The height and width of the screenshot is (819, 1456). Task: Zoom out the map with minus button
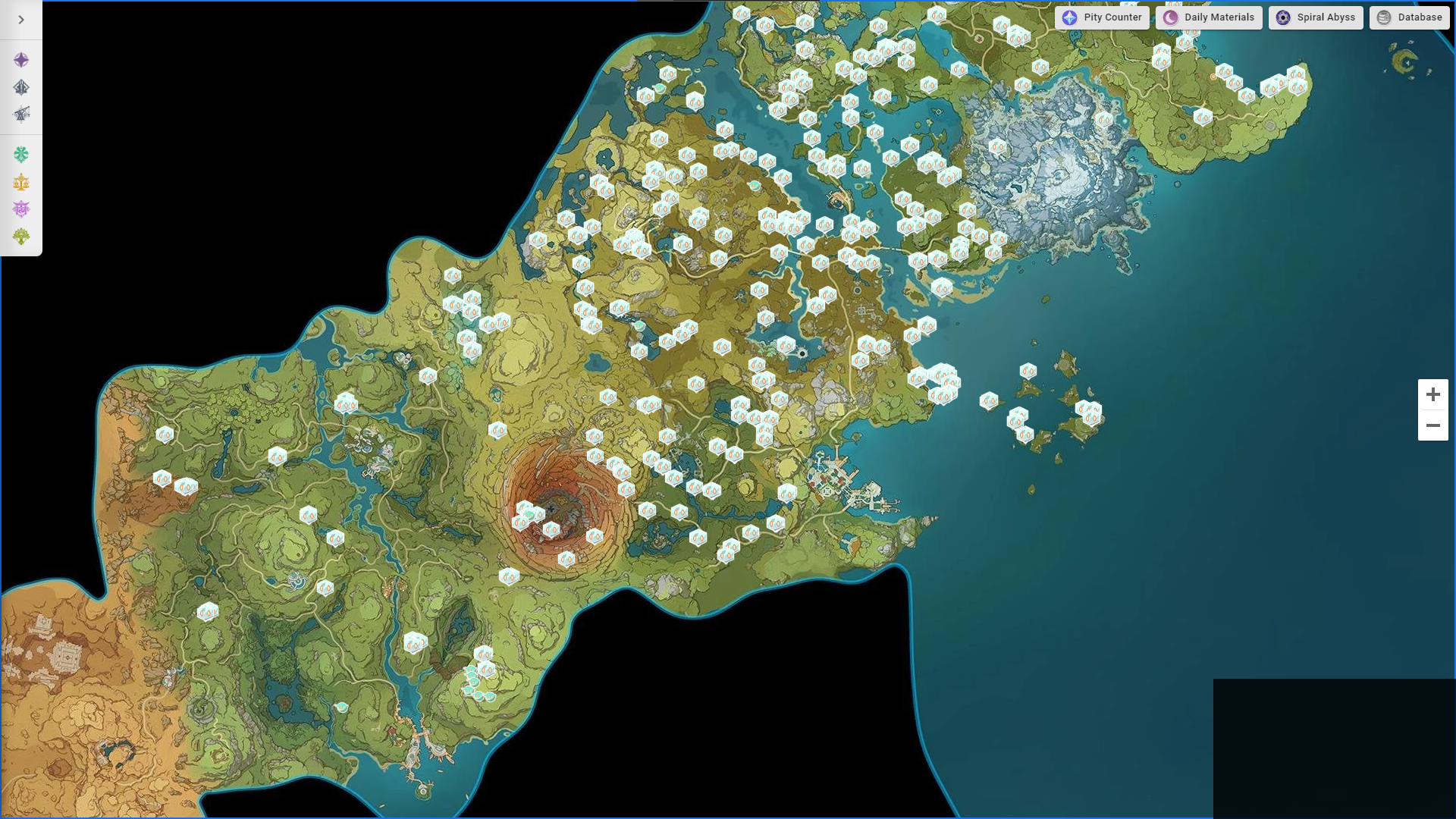(x=1433, y=425)
